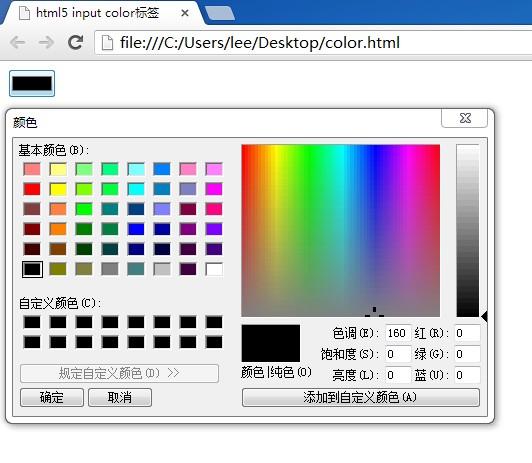Click the 颜色|纯色 preview box

point(270,343)
